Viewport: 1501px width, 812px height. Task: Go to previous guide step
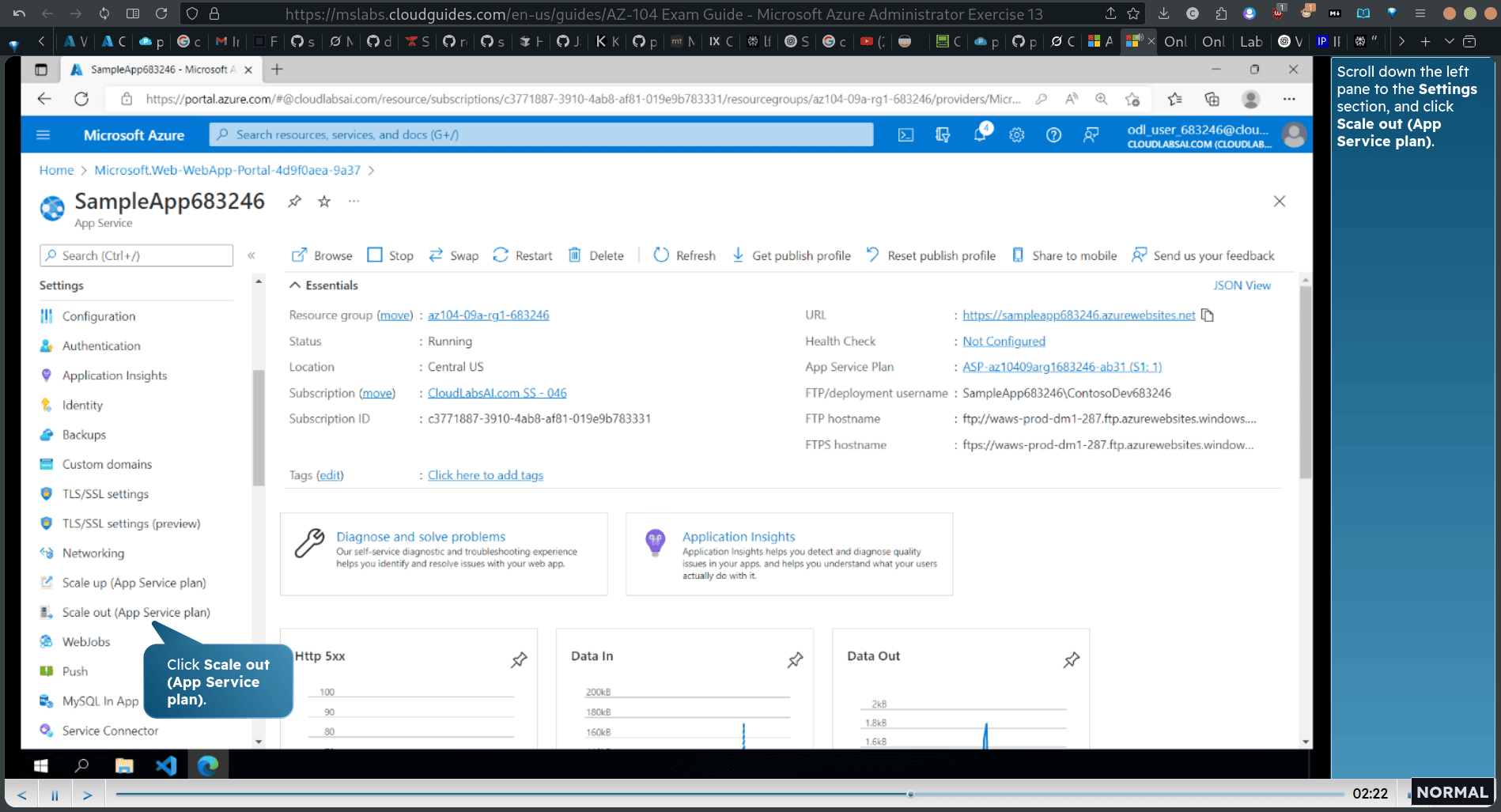[x=21, y=795]
